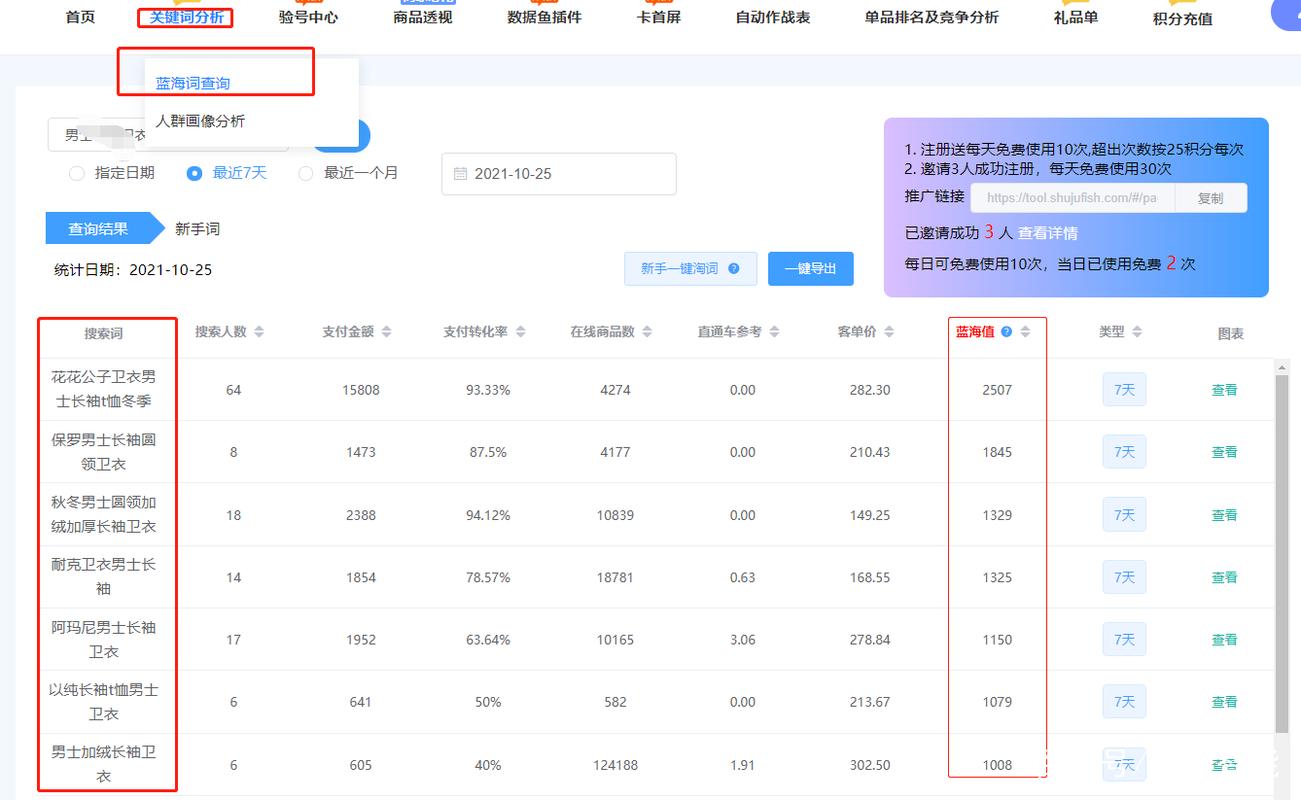
Task: Open the 关键词分析 navigation menu
Action: pyautogui.click(x=186, y=17)
